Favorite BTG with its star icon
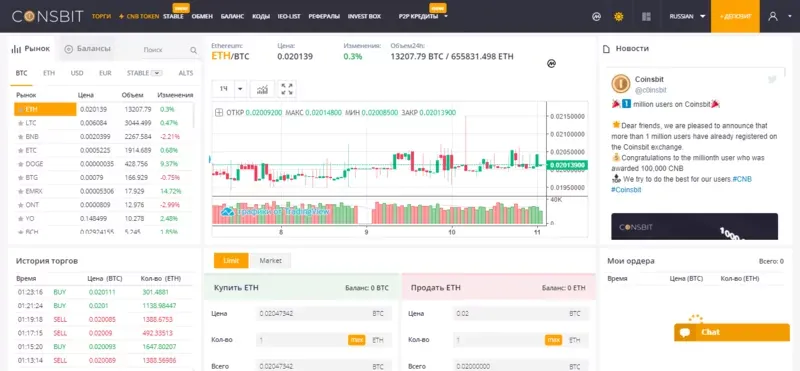 pyautogui.click(x=20, y=178)
